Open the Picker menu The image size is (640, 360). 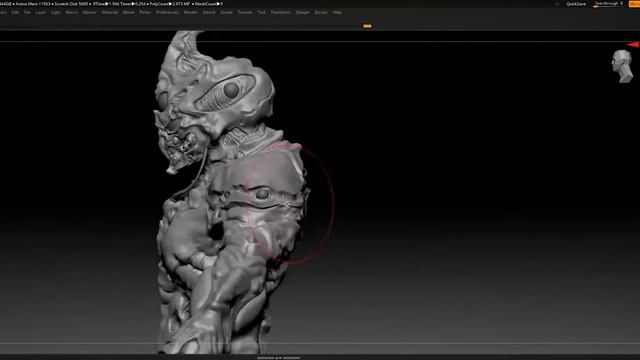pos(145,12)
